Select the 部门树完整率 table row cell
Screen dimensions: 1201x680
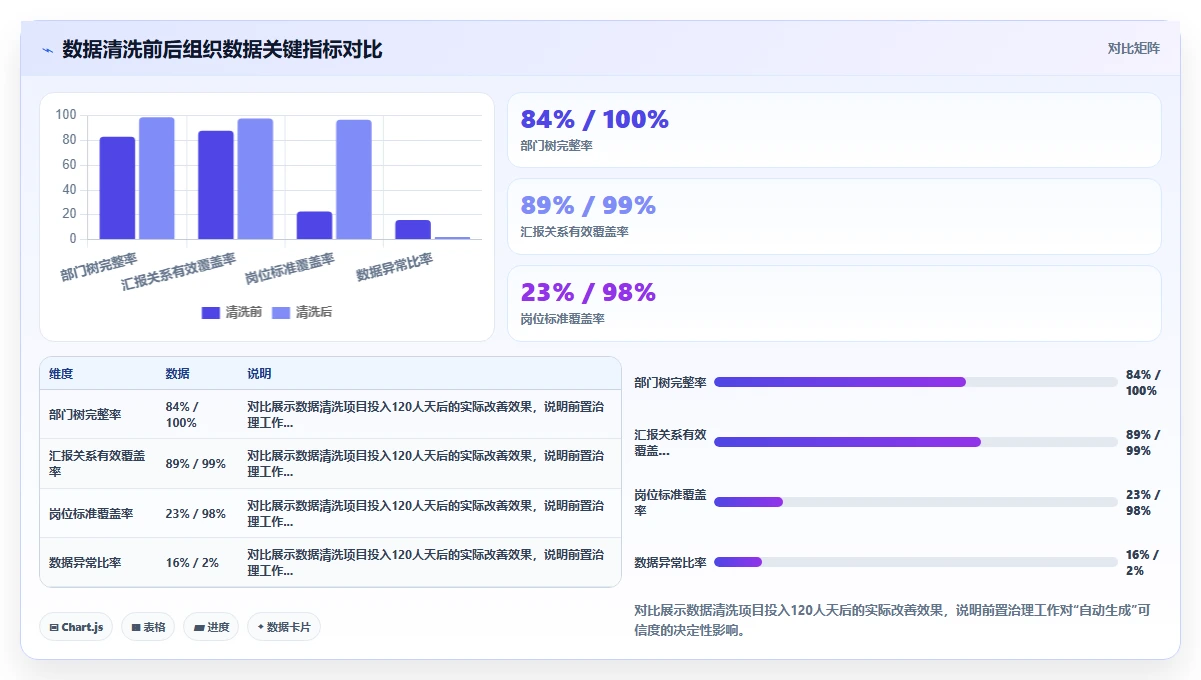pyautogui.click(x=98, y=414)
